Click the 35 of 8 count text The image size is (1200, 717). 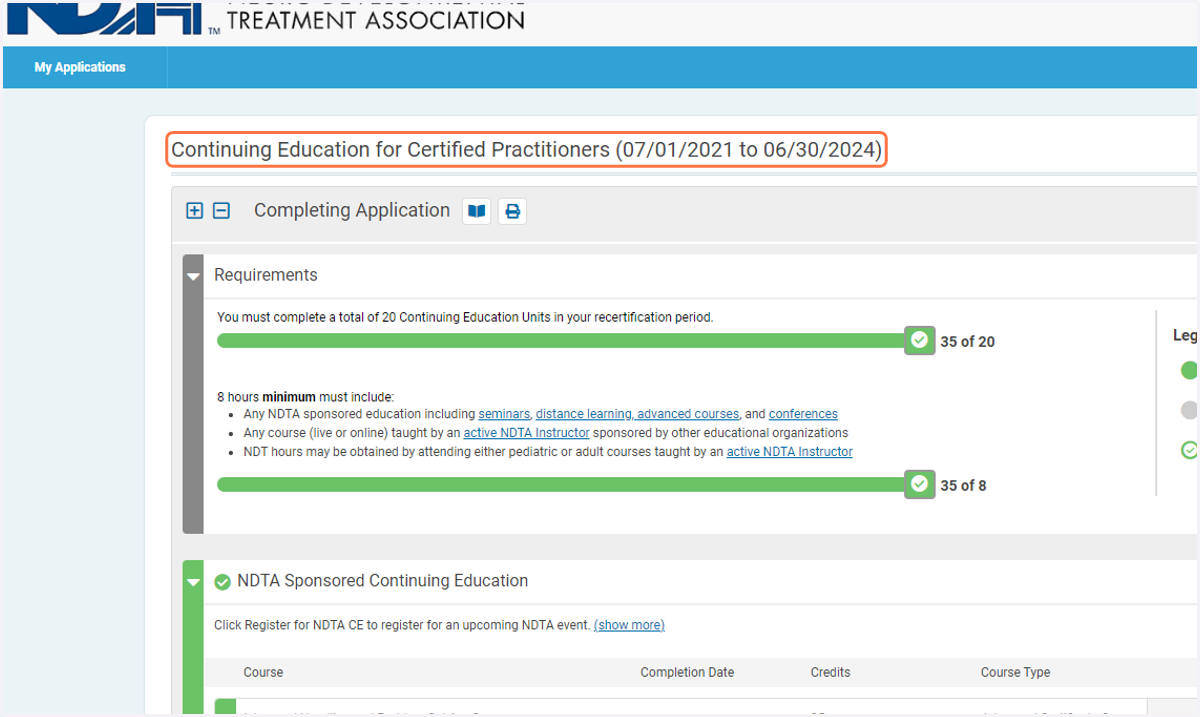click(x=963, y=486)
